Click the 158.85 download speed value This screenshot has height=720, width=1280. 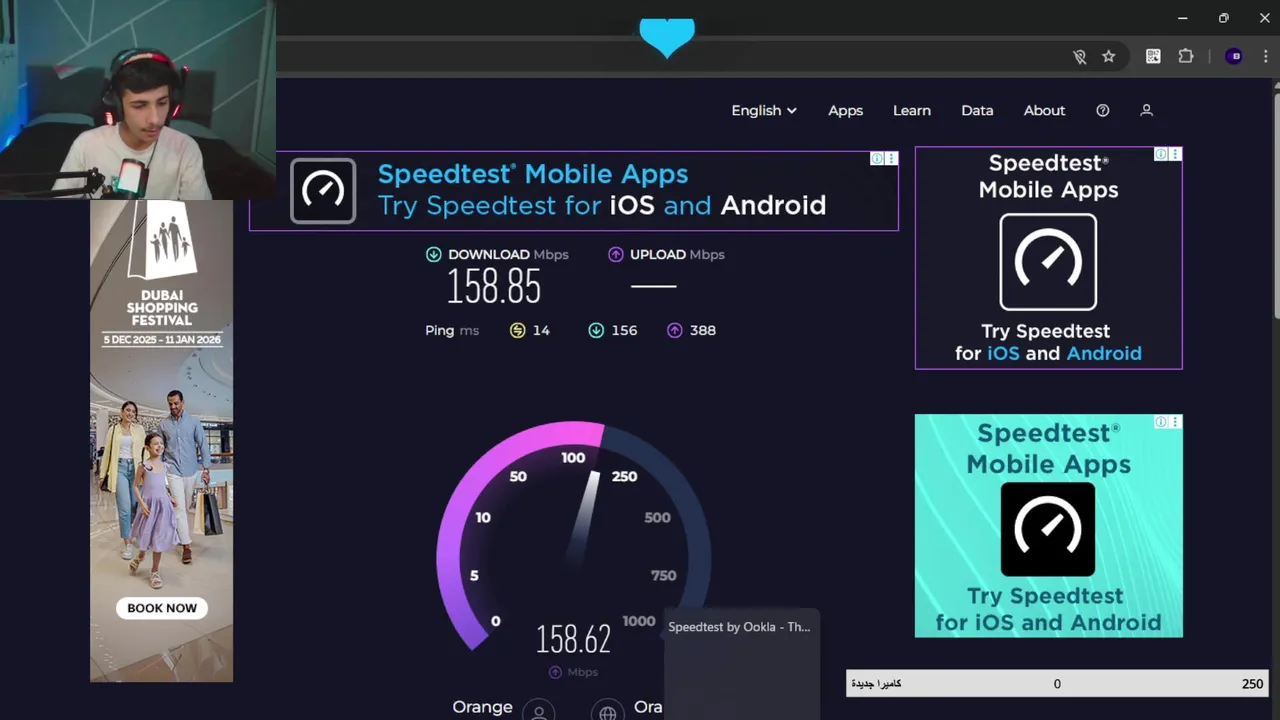[494, 288]
